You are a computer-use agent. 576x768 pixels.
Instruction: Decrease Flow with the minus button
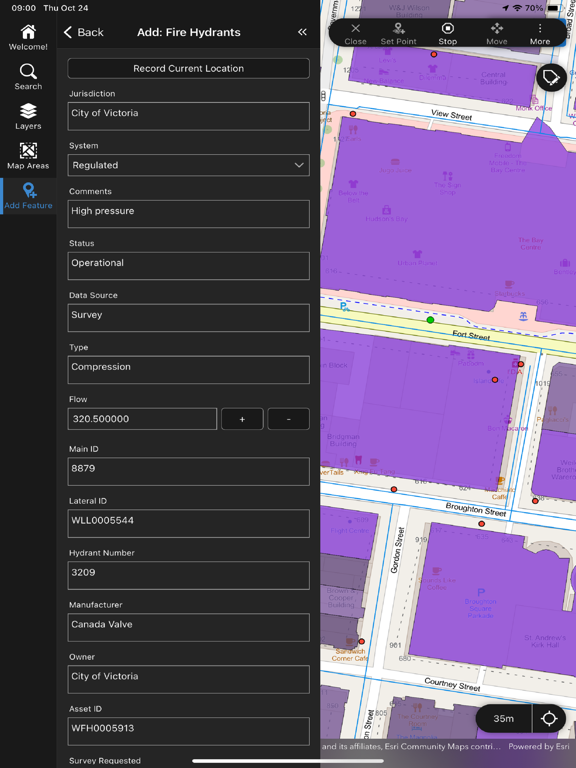point(288,419)
